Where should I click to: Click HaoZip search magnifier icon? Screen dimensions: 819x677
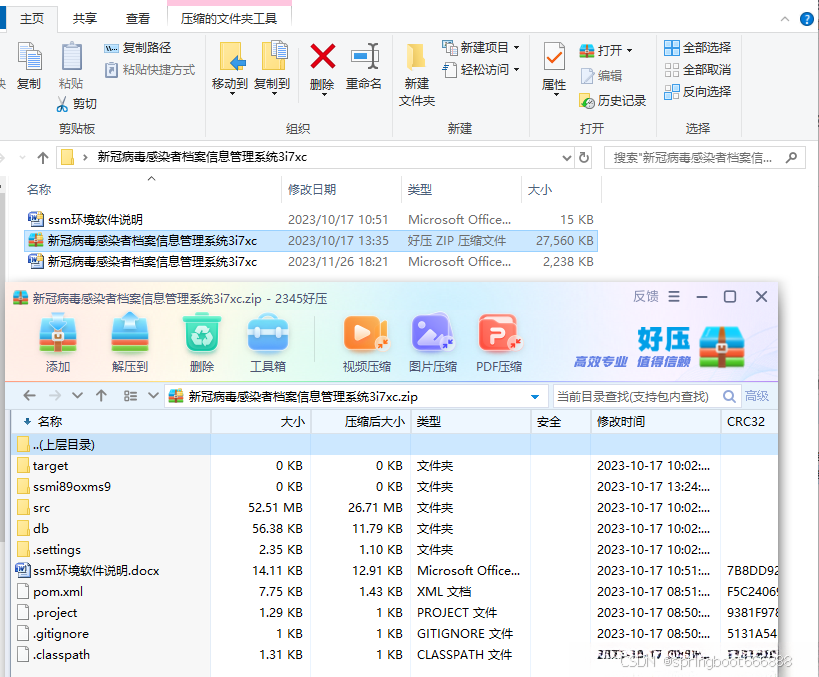coord(729,396)
